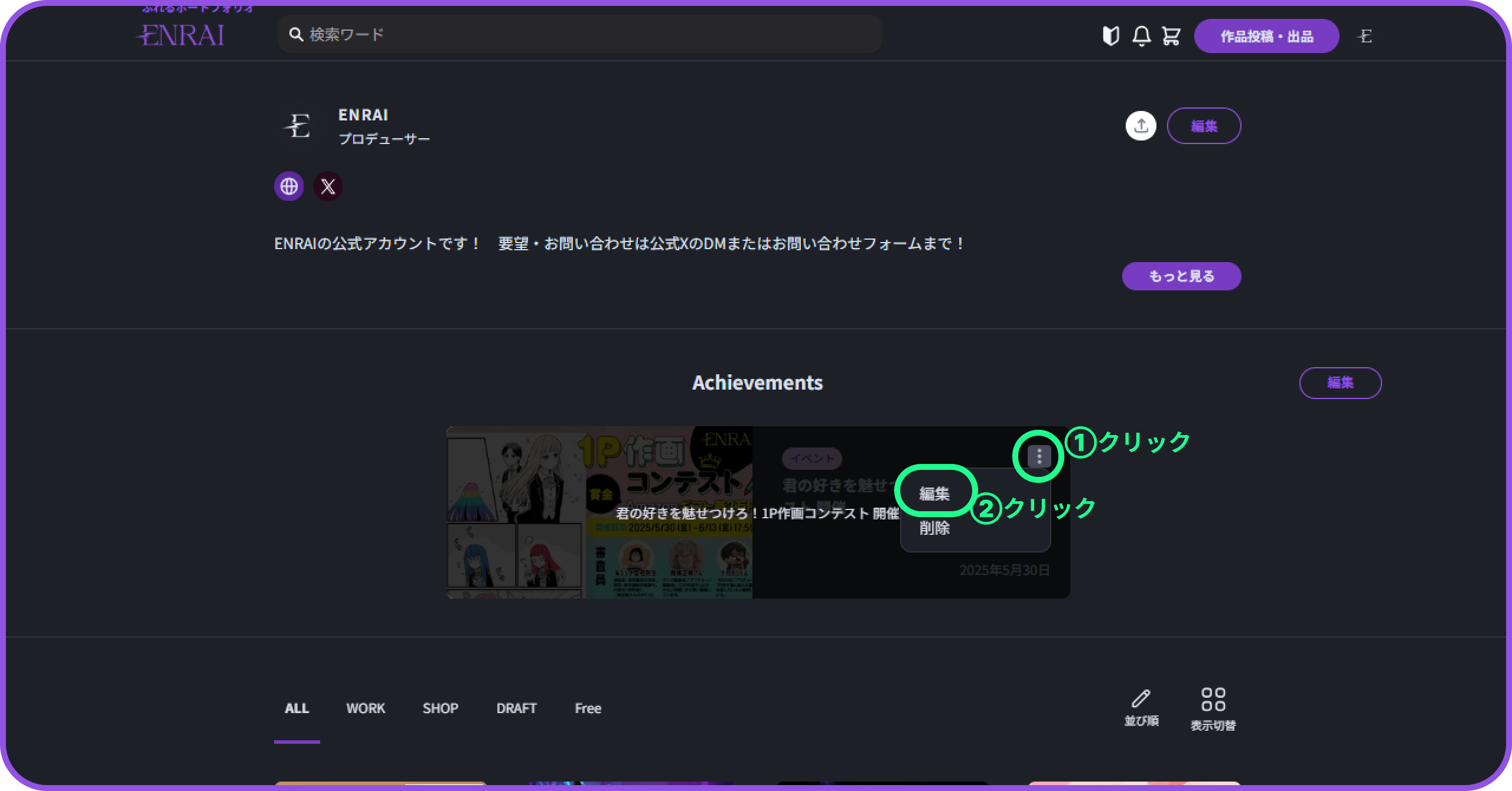Open the X social profile icon
Image resolution: width=1512 pixels, height=791 pixels.
click(x=328, y=187)
